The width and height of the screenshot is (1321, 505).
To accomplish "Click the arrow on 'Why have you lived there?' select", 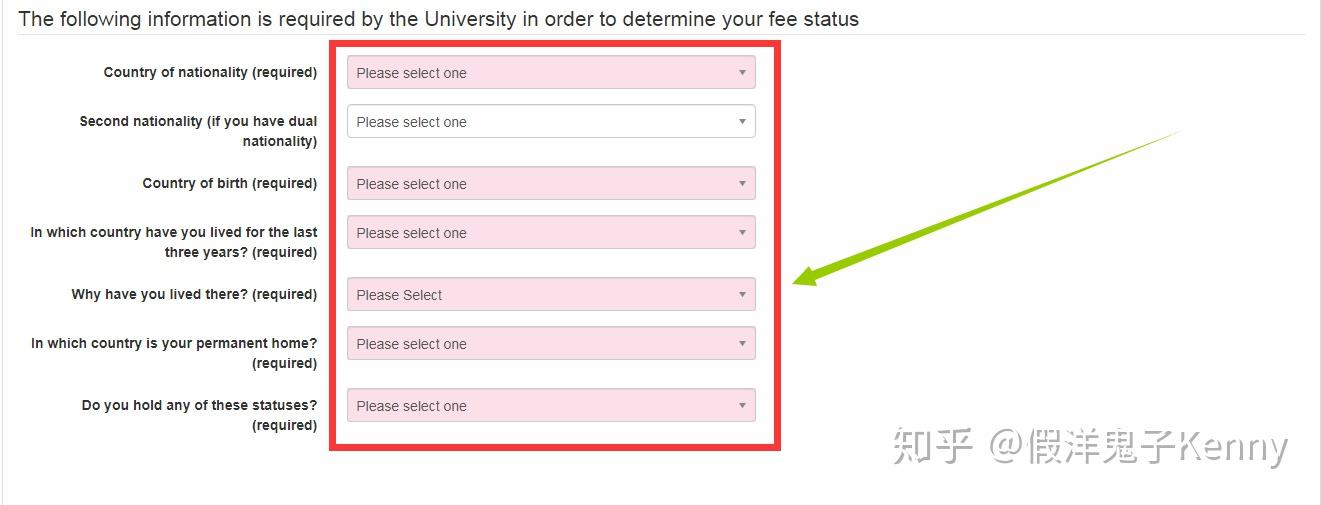I will tap(742, 295).
